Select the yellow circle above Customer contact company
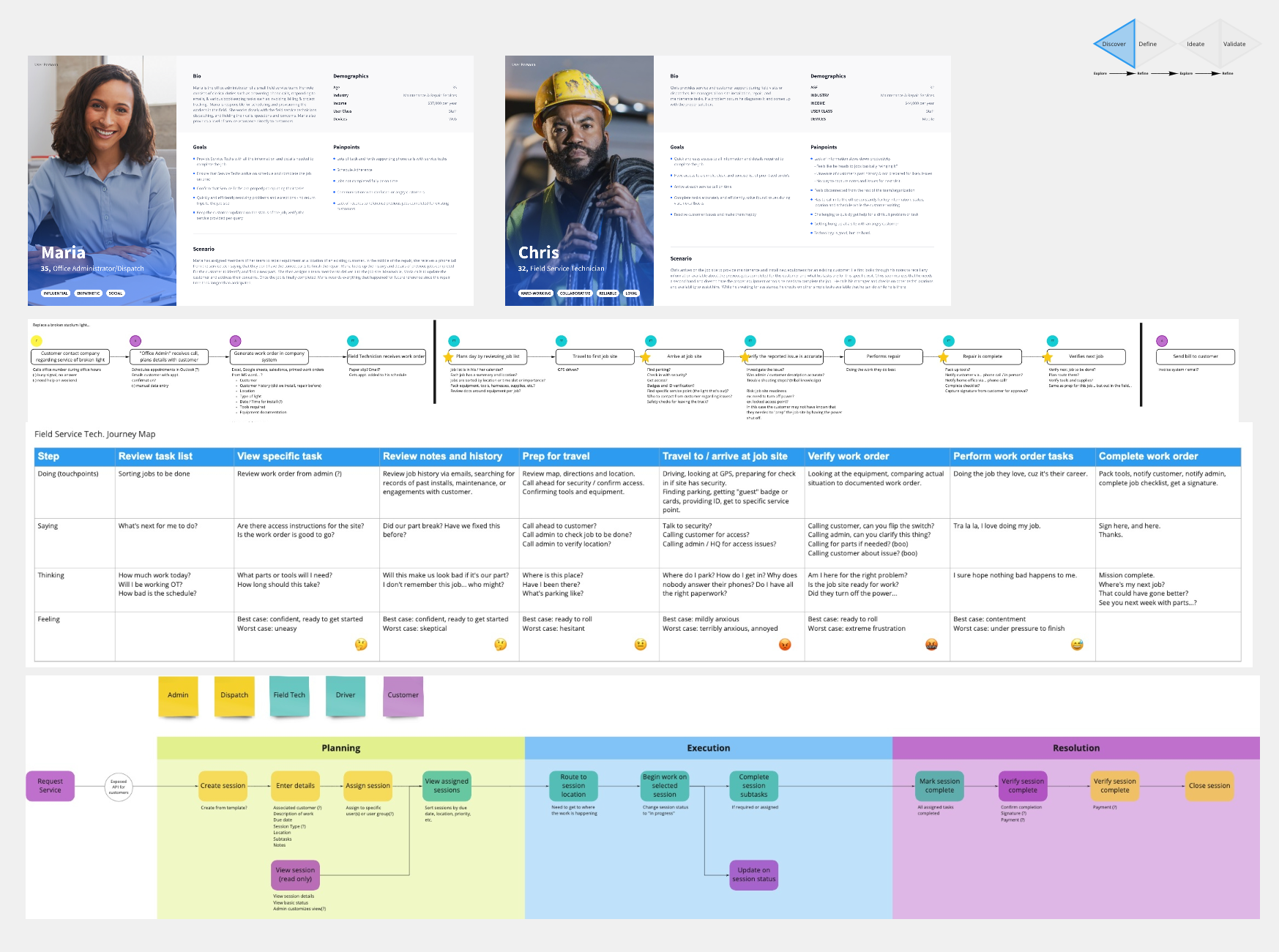Viewport: 1279px width, 952px height. [x=37, y=341]
